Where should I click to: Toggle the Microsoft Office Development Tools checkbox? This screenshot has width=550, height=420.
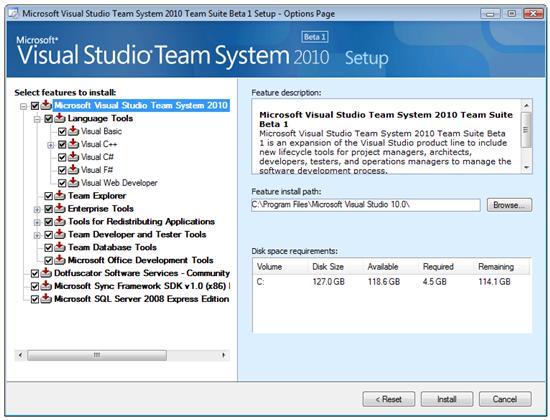[48, 261]
